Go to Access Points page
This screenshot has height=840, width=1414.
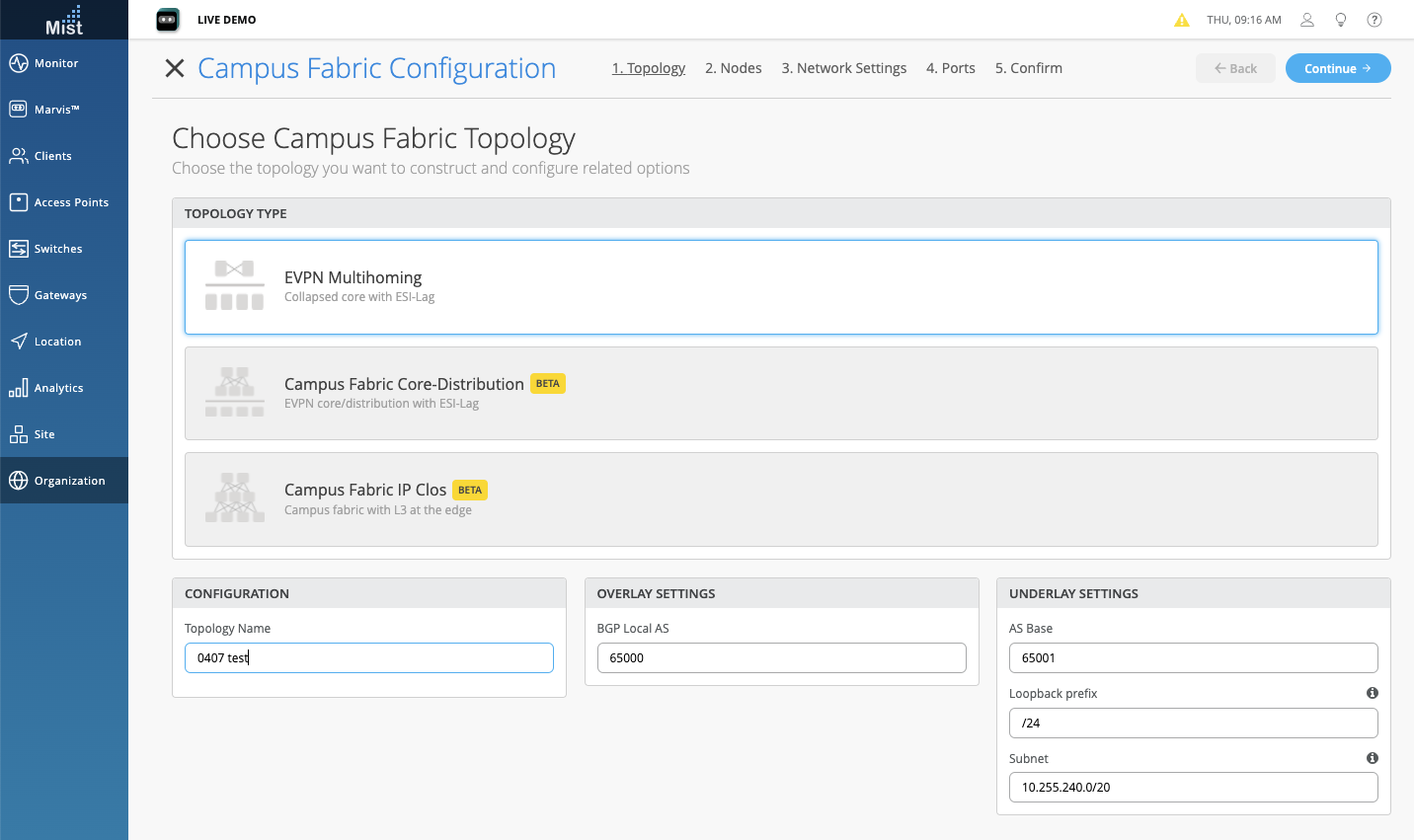pyautogui.click(x=71, y=202)
